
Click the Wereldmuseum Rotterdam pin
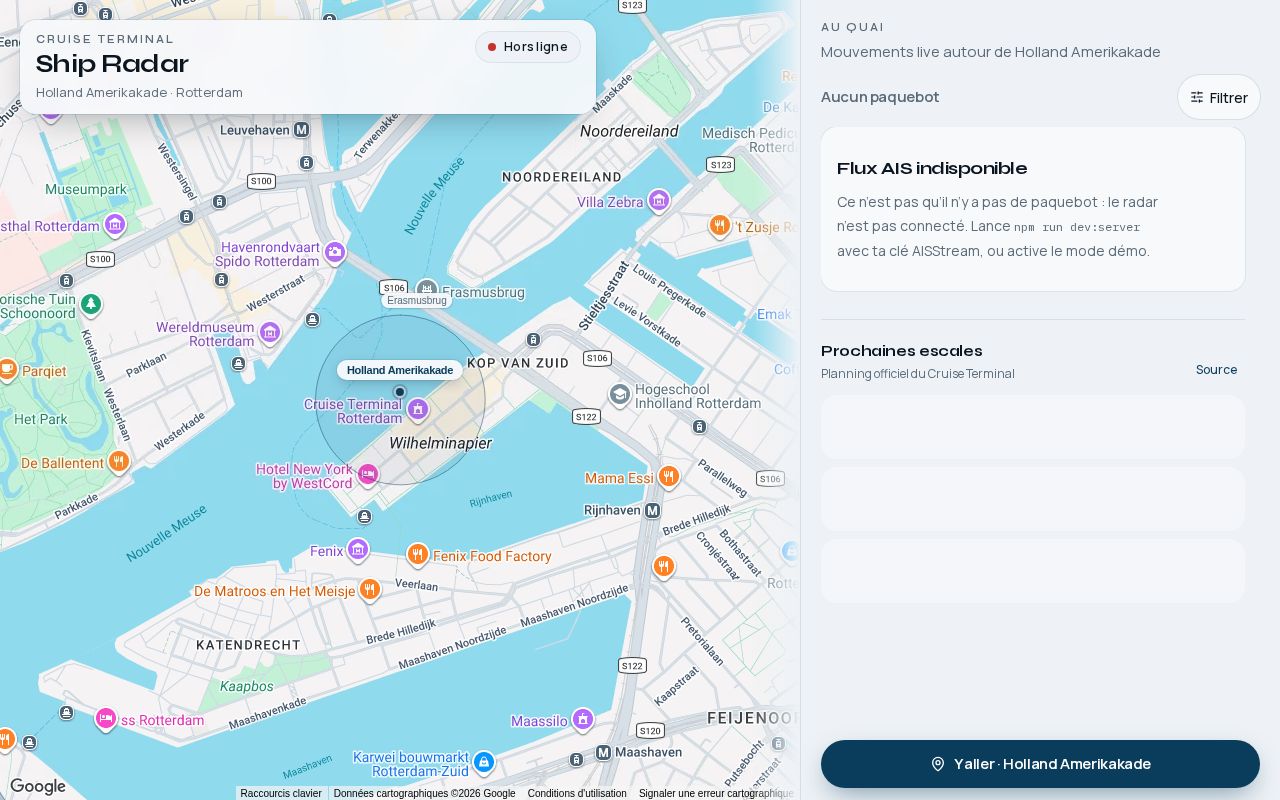269,332
